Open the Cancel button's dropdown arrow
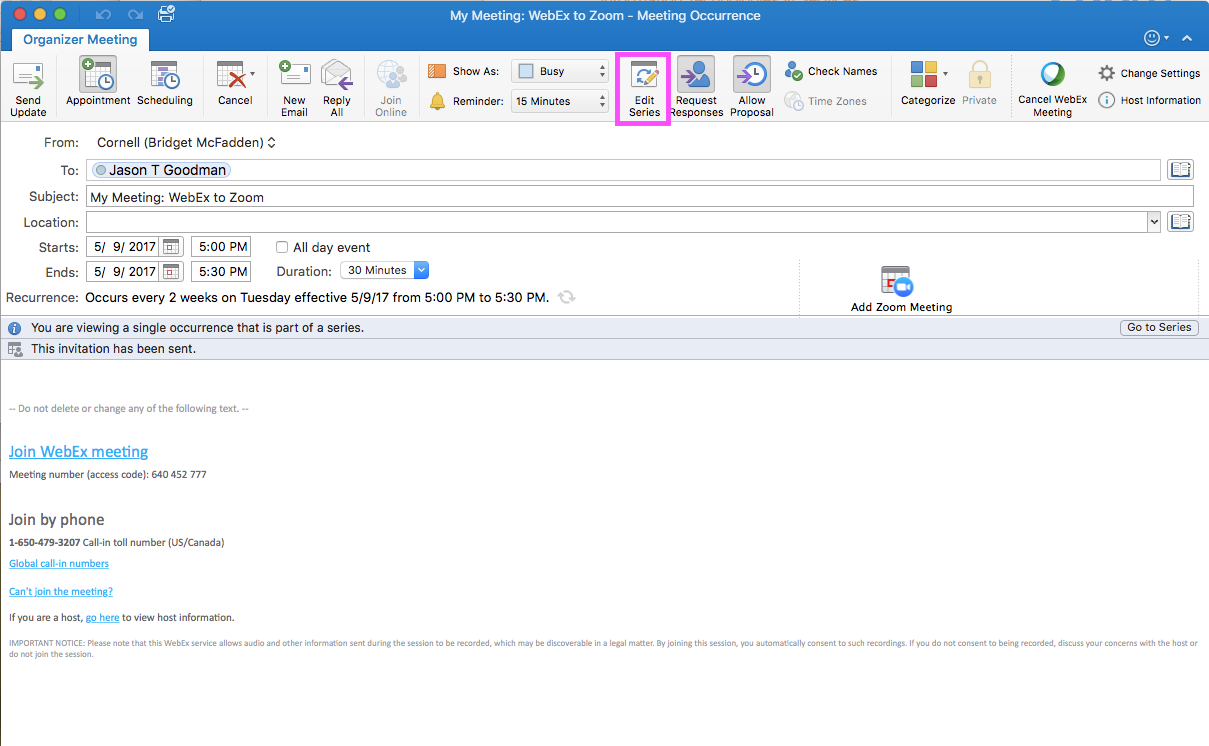 [x=252, y=73]
